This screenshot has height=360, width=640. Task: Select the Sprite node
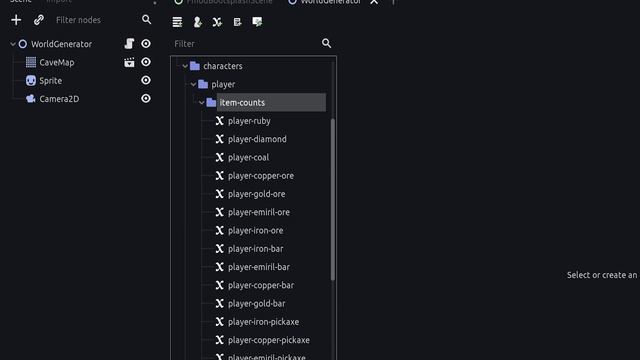pyautogui.click(x=51, y=81)
